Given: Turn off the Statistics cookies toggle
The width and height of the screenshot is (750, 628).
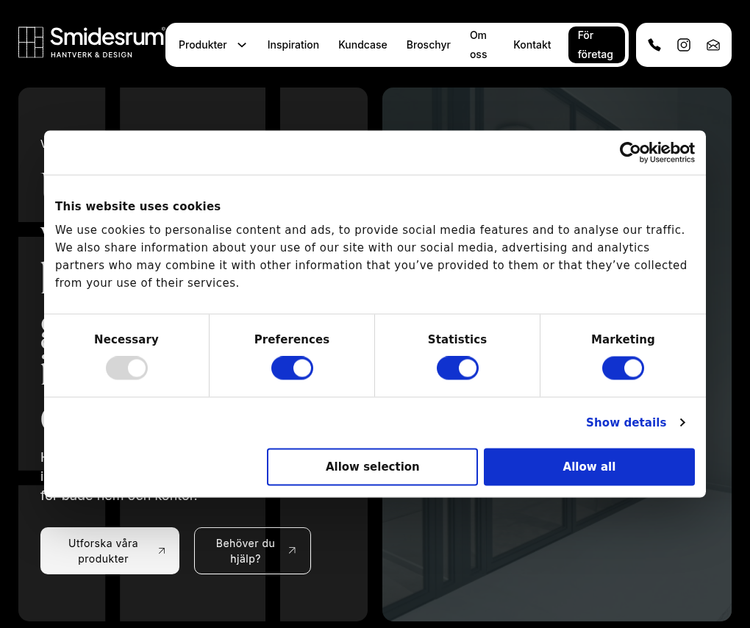Looking at the screenshot, I should coord(457,368).
